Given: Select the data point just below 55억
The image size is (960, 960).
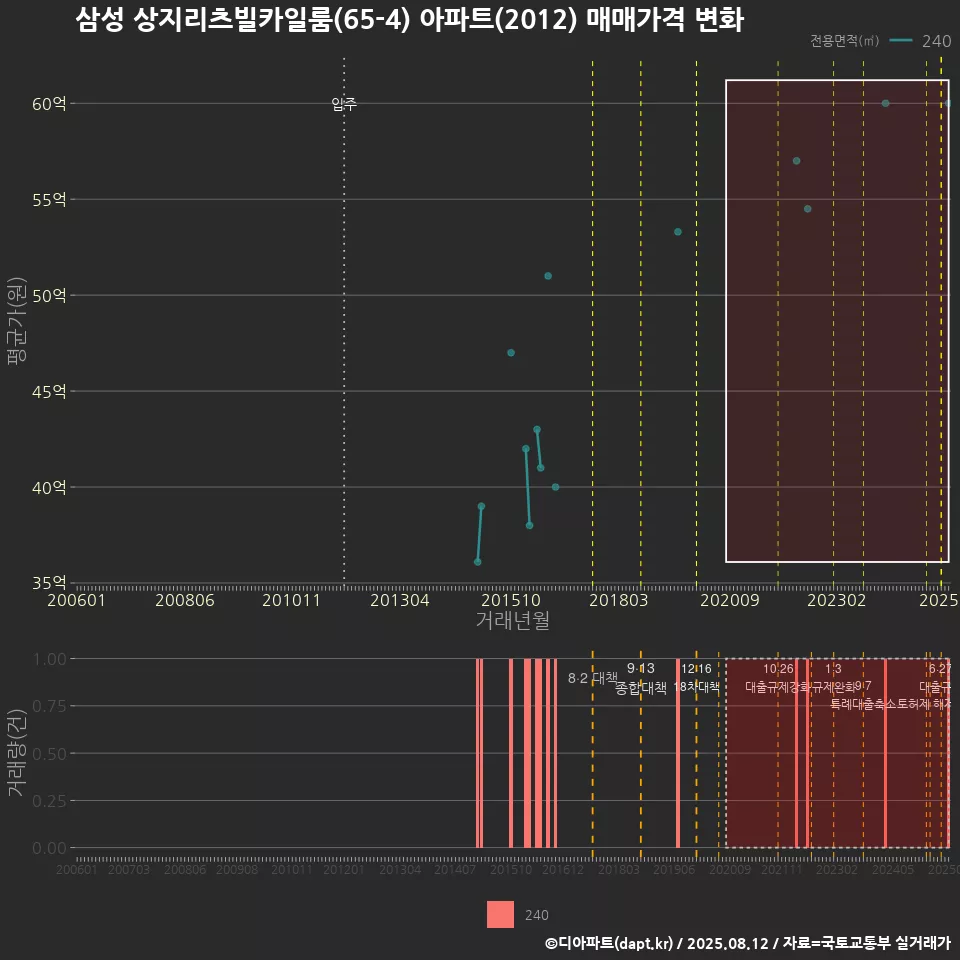Looking at the screenshot, I should point(808,209).
